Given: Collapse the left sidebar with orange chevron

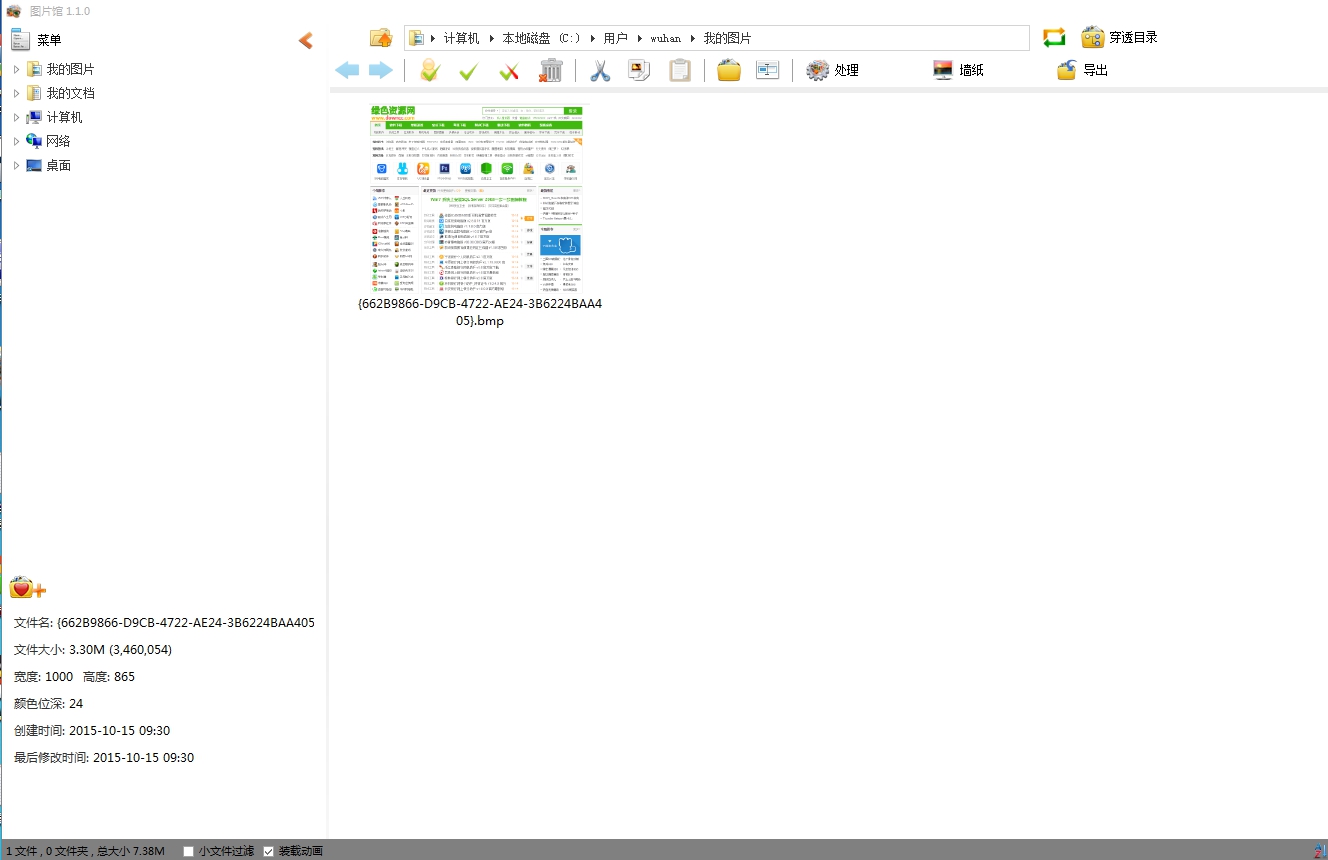Looking at the screenshot, I should pos(306,40).
